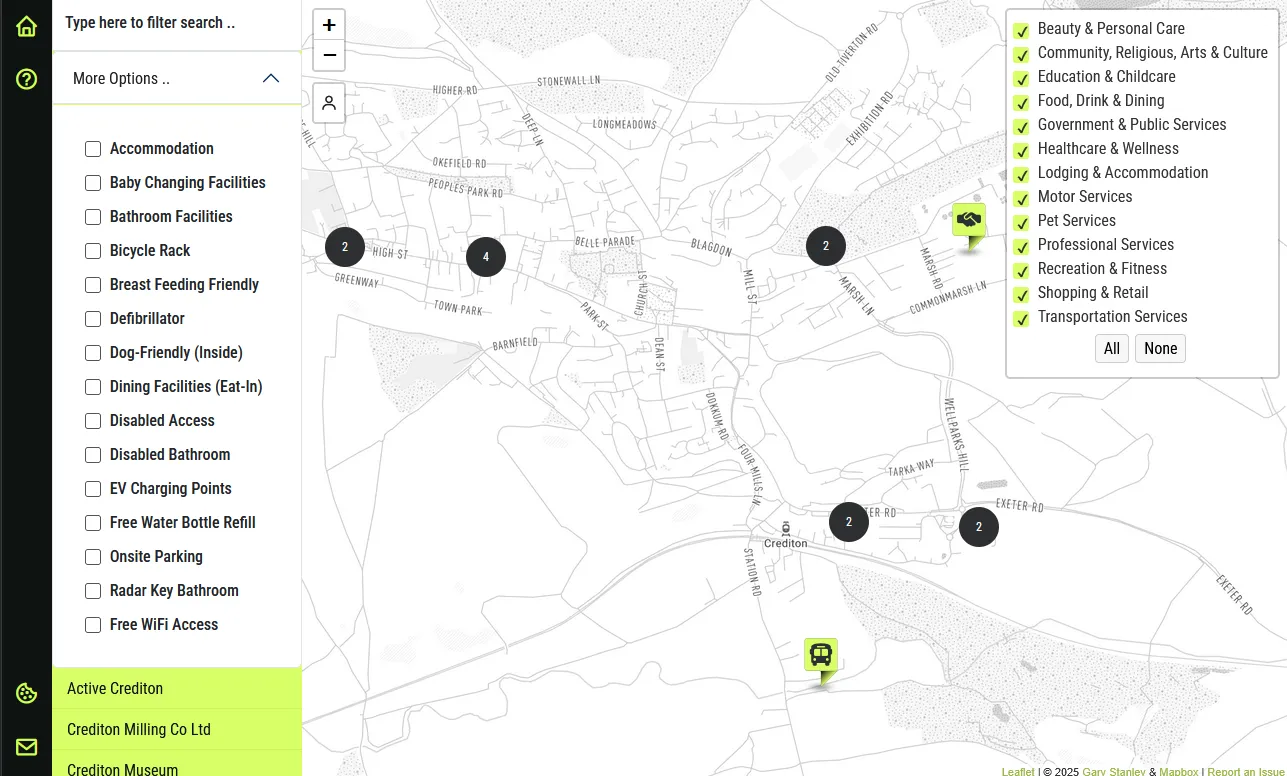Click the envelope contact icon
Viewport: 1287px width, 776px height.
pos(26,747)
